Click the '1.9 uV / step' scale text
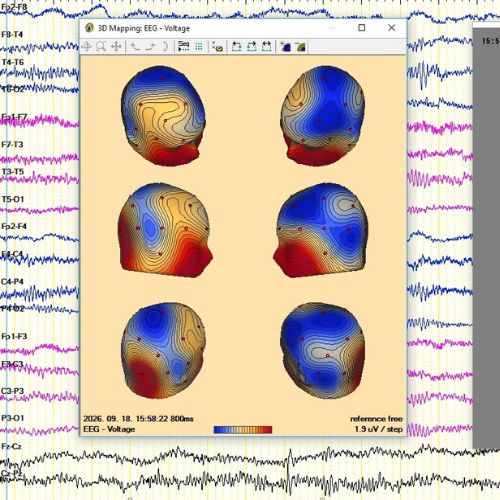Image resolution: width=500 pixels, height=500 pixels. click(x=379, y=429)
